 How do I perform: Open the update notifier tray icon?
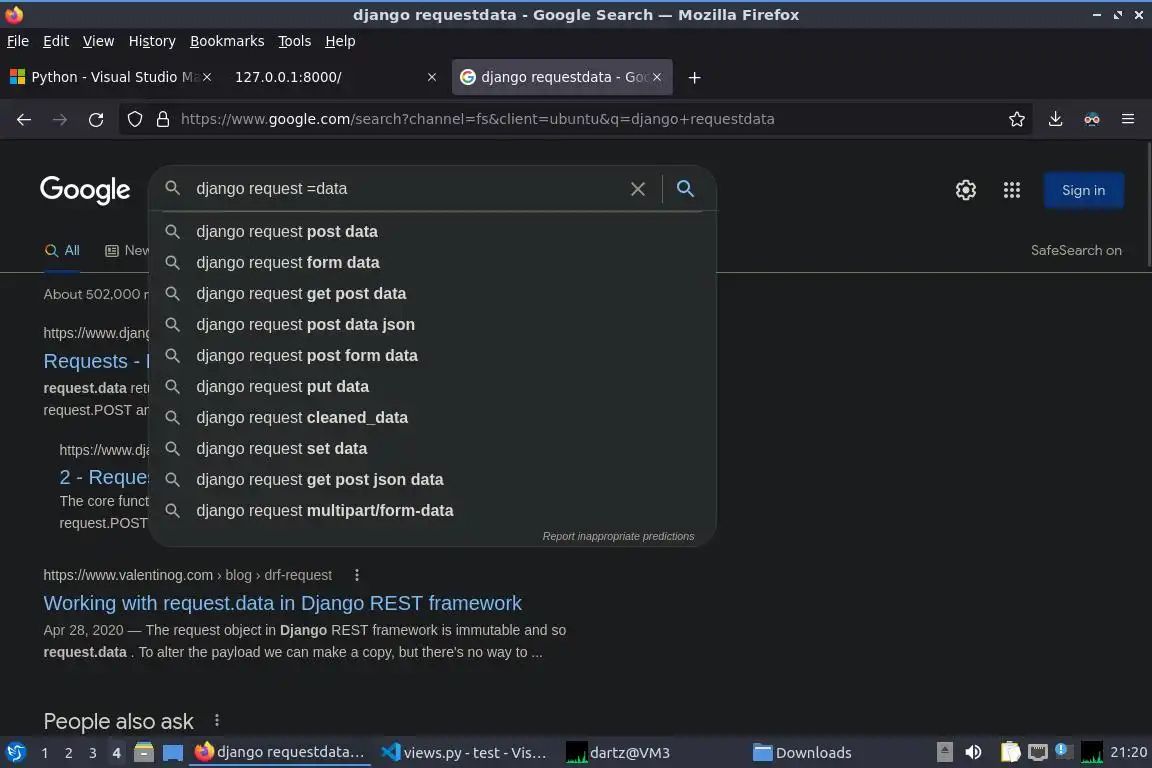click(x=1063, y=751)
